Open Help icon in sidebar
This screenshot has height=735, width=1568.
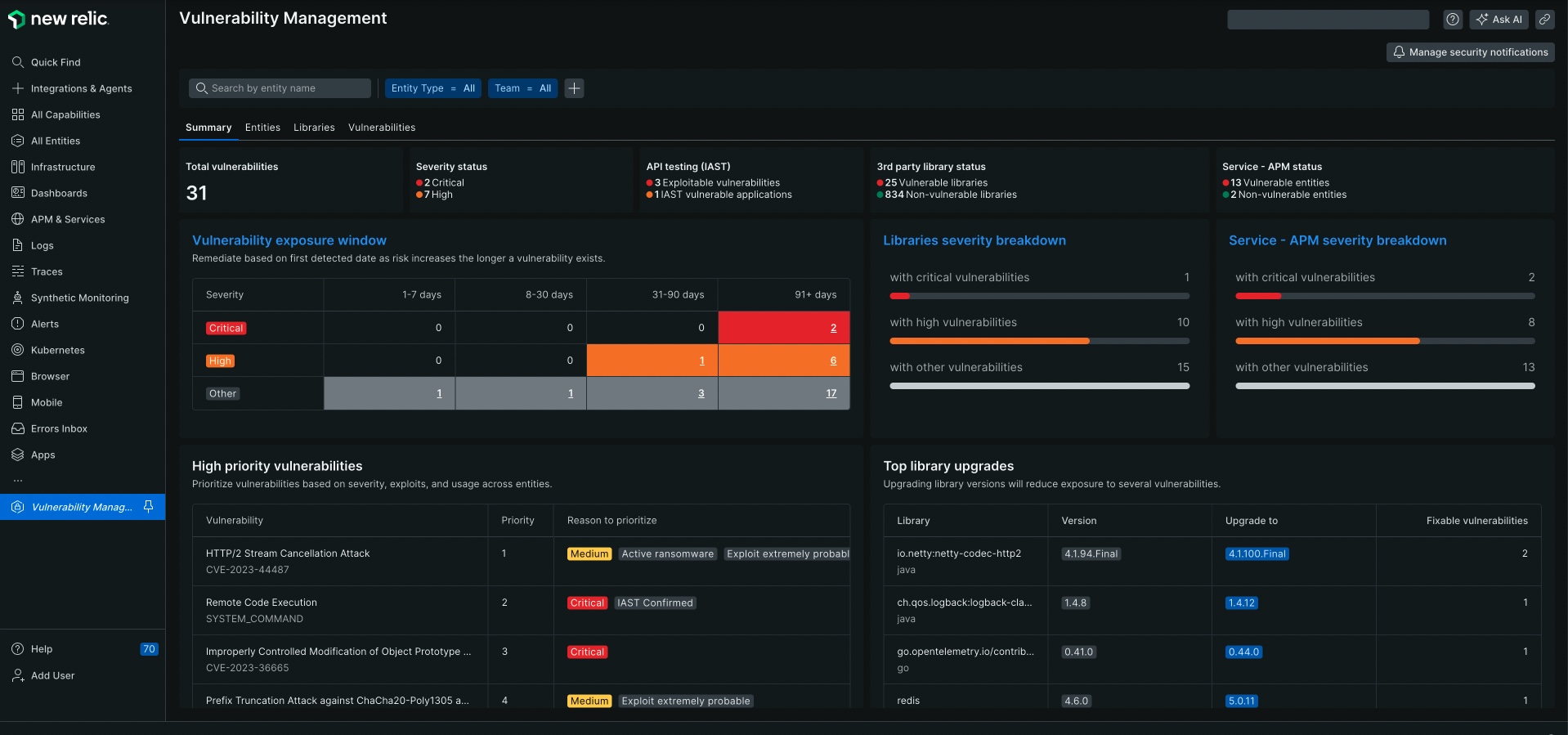18,649
